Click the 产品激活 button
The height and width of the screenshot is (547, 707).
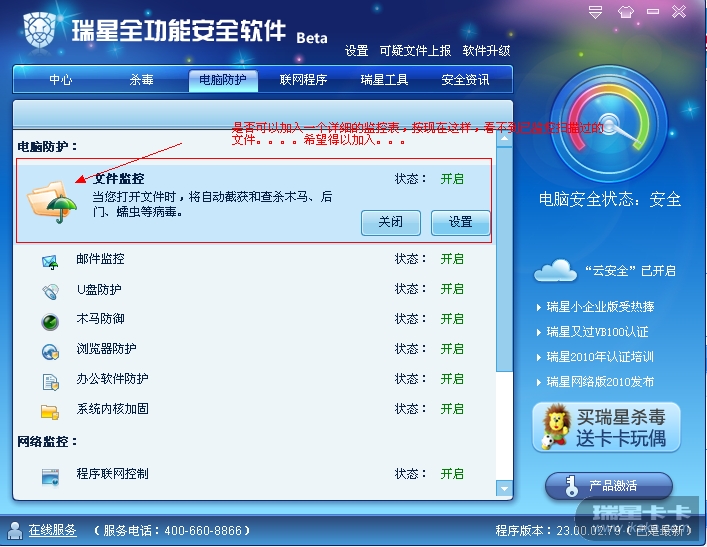pos(609,486)
